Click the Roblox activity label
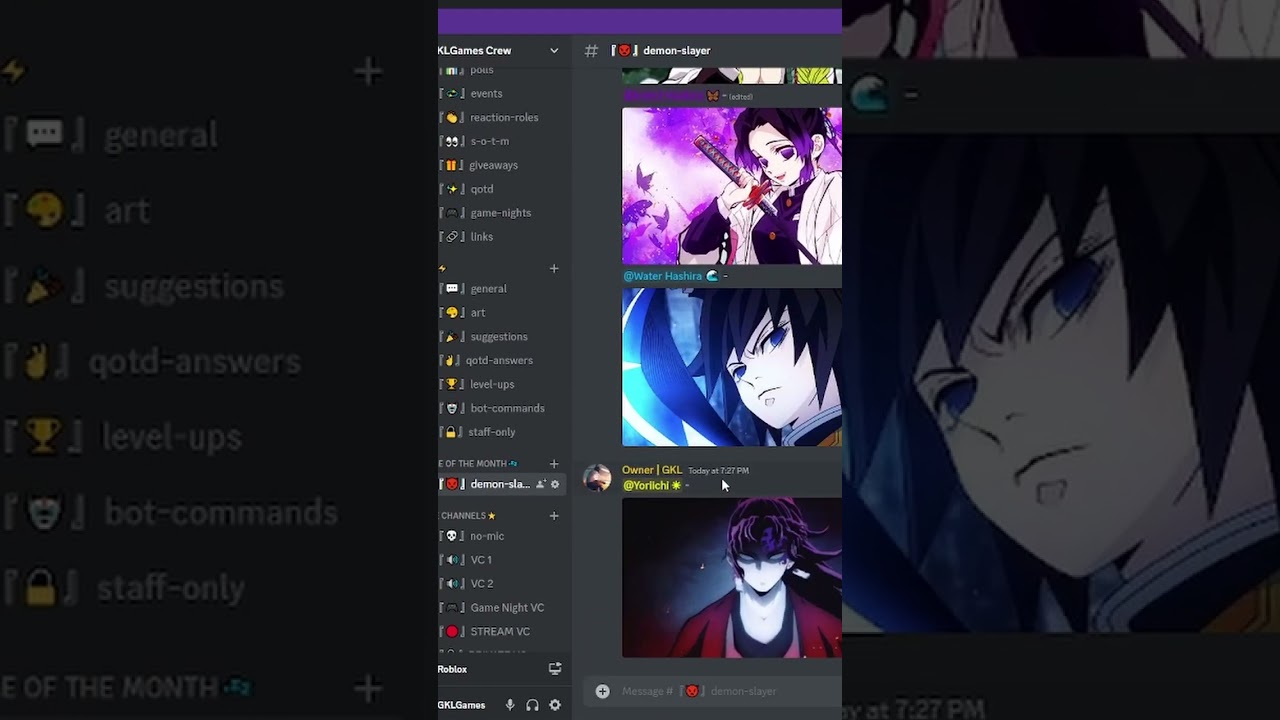1280x720 pixels. (x=452, y=669)
